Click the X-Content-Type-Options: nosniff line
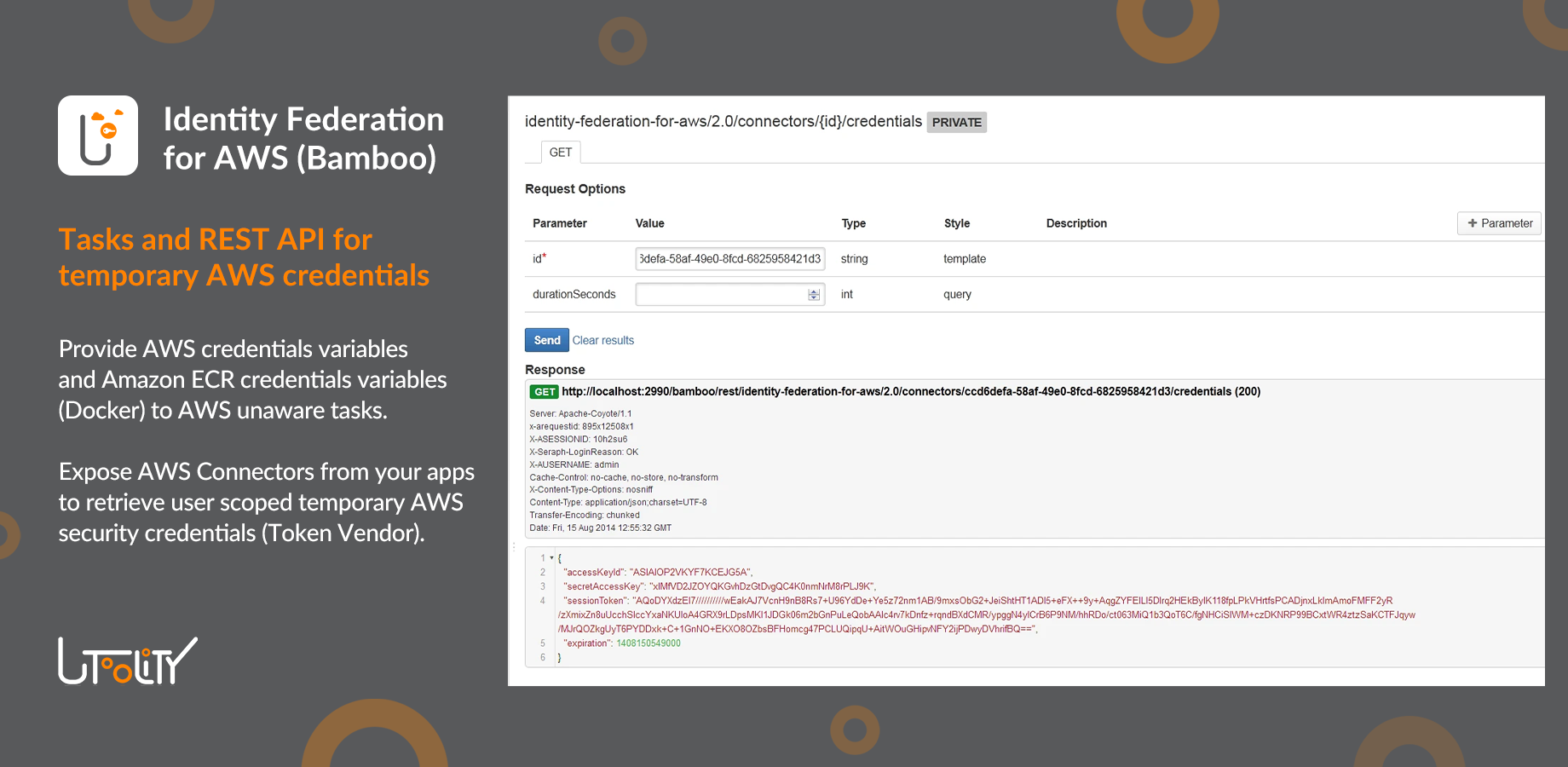This screenshot has height=767, width=1568. click(591, 490)
